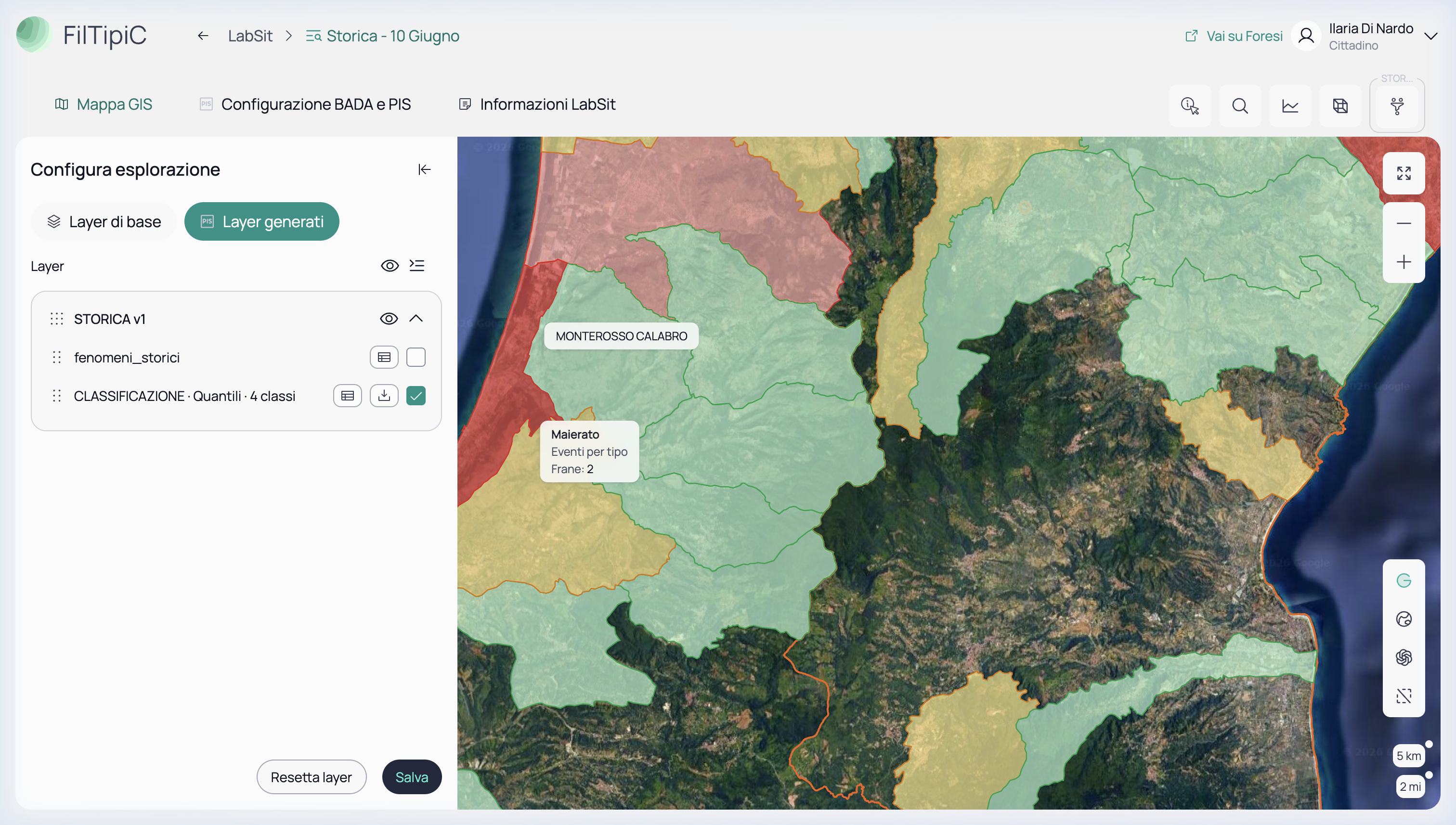Image resolution: width=1456 pixels, height=825 pixels.
Task: Open the LabSit breadcrumb
Action: (250, 36)
